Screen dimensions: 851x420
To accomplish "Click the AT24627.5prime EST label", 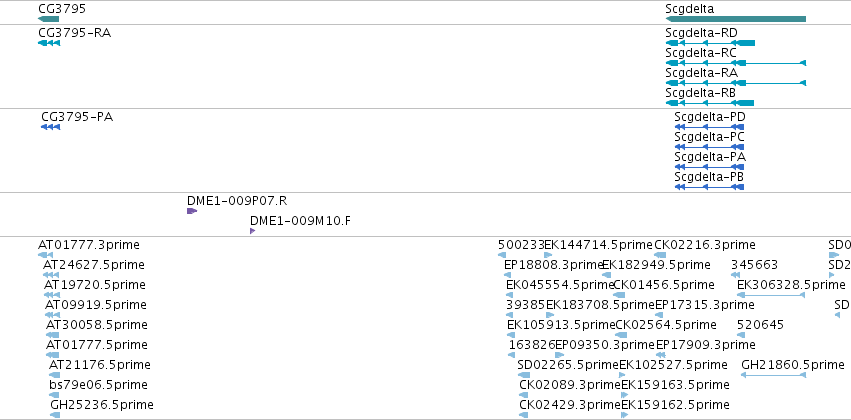I will pyautogui.click(x=94, y=265).
